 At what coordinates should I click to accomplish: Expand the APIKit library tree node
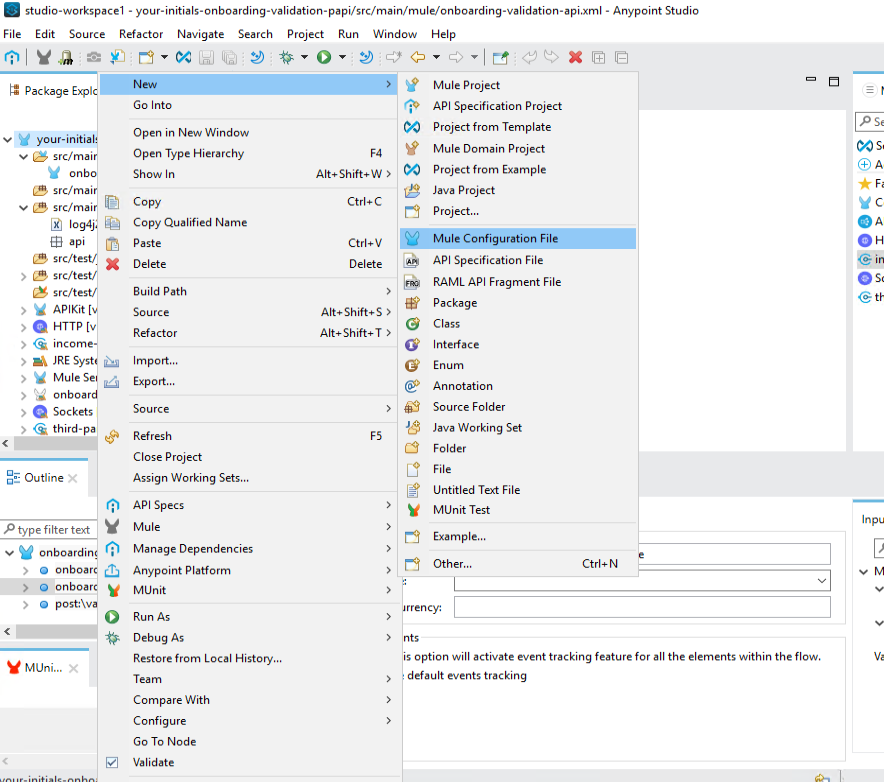click(x=24, y=310)
